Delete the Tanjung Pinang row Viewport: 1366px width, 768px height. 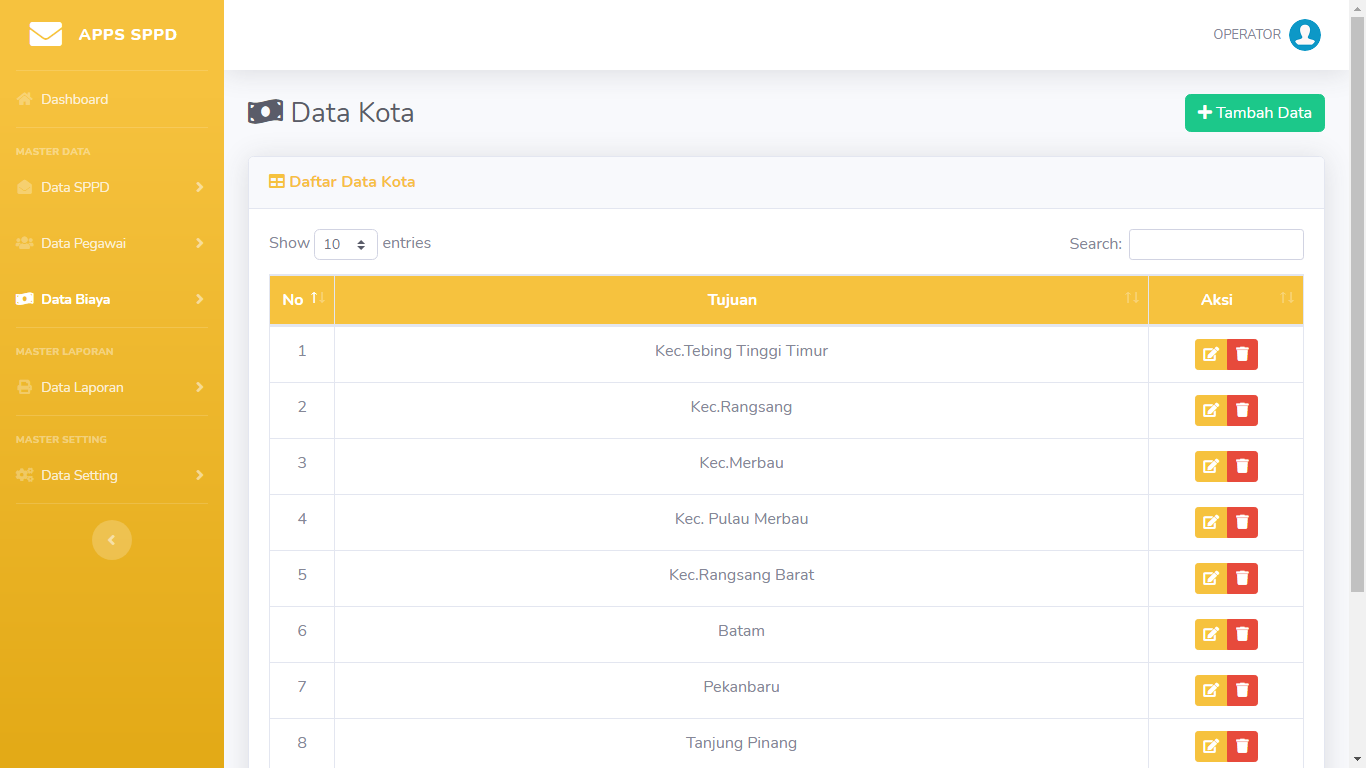1242,746
